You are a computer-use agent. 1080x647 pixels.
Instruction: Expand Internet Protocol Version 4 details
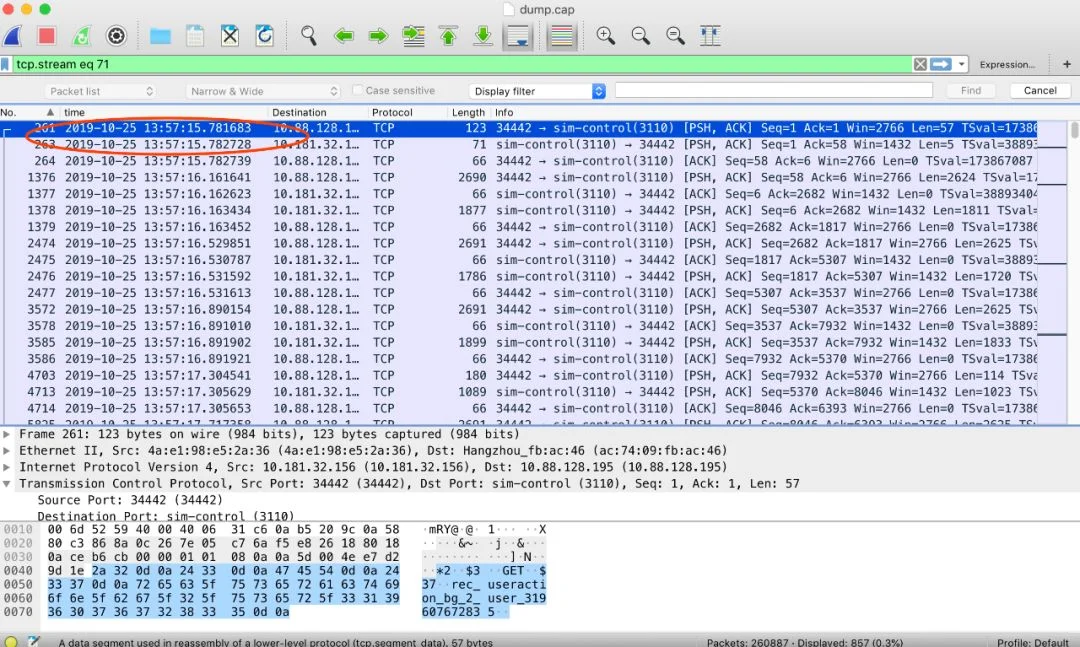[x=6, y=467]
